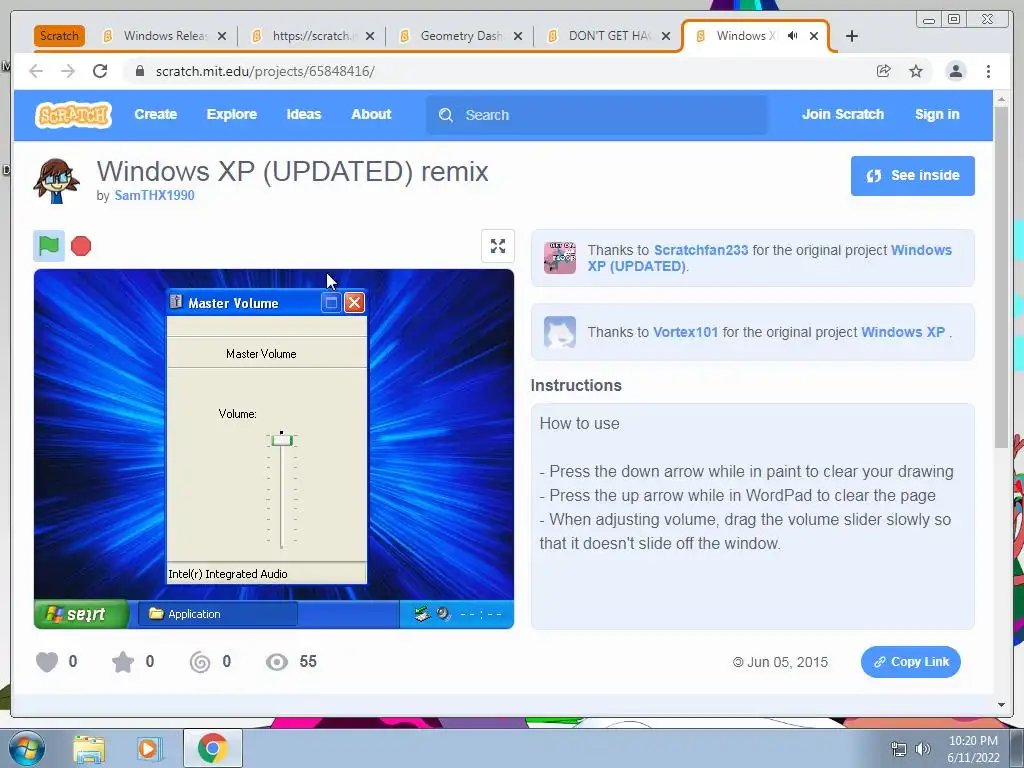
Task: Share this page icon in address bar
Action: (884, 71)
